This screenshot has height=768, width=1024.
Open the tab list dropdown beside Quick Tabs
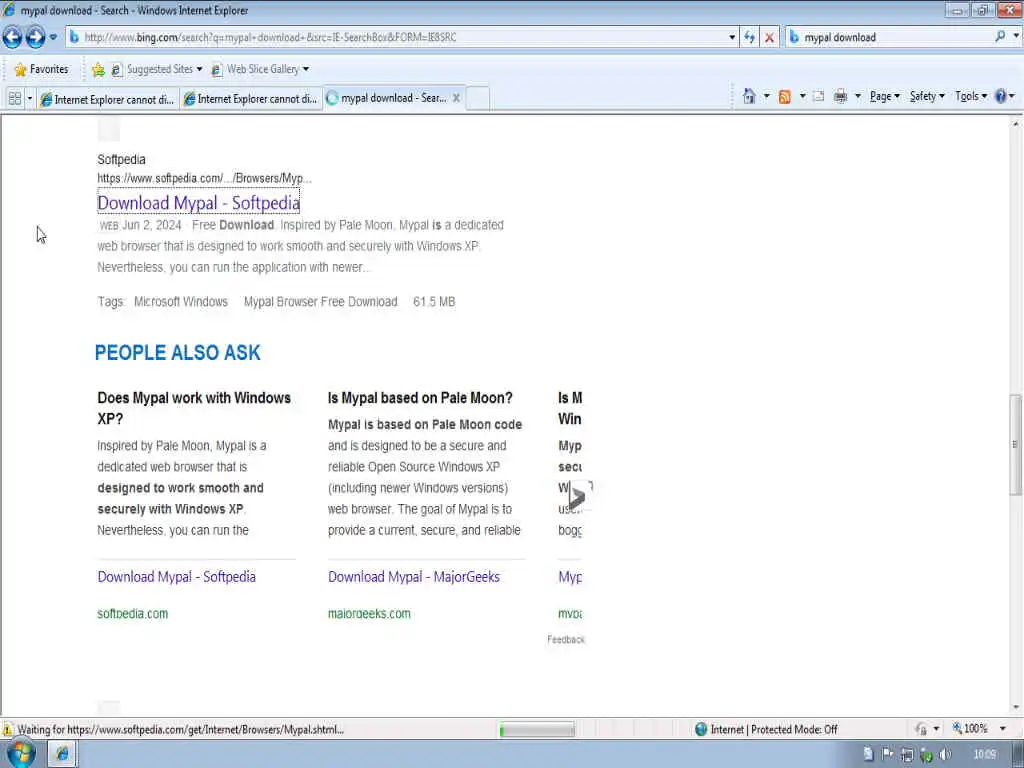coord(29,99)
